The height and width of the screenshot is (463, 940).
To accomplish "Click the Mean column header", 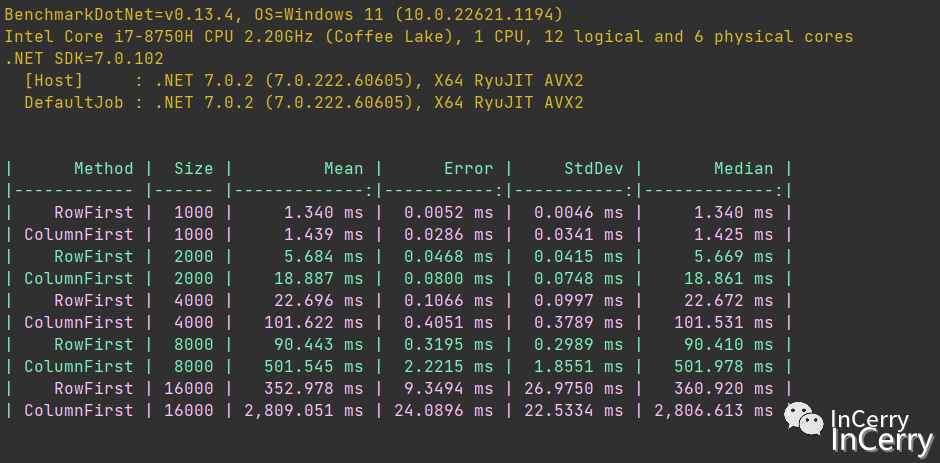I will tap(344, 169).
